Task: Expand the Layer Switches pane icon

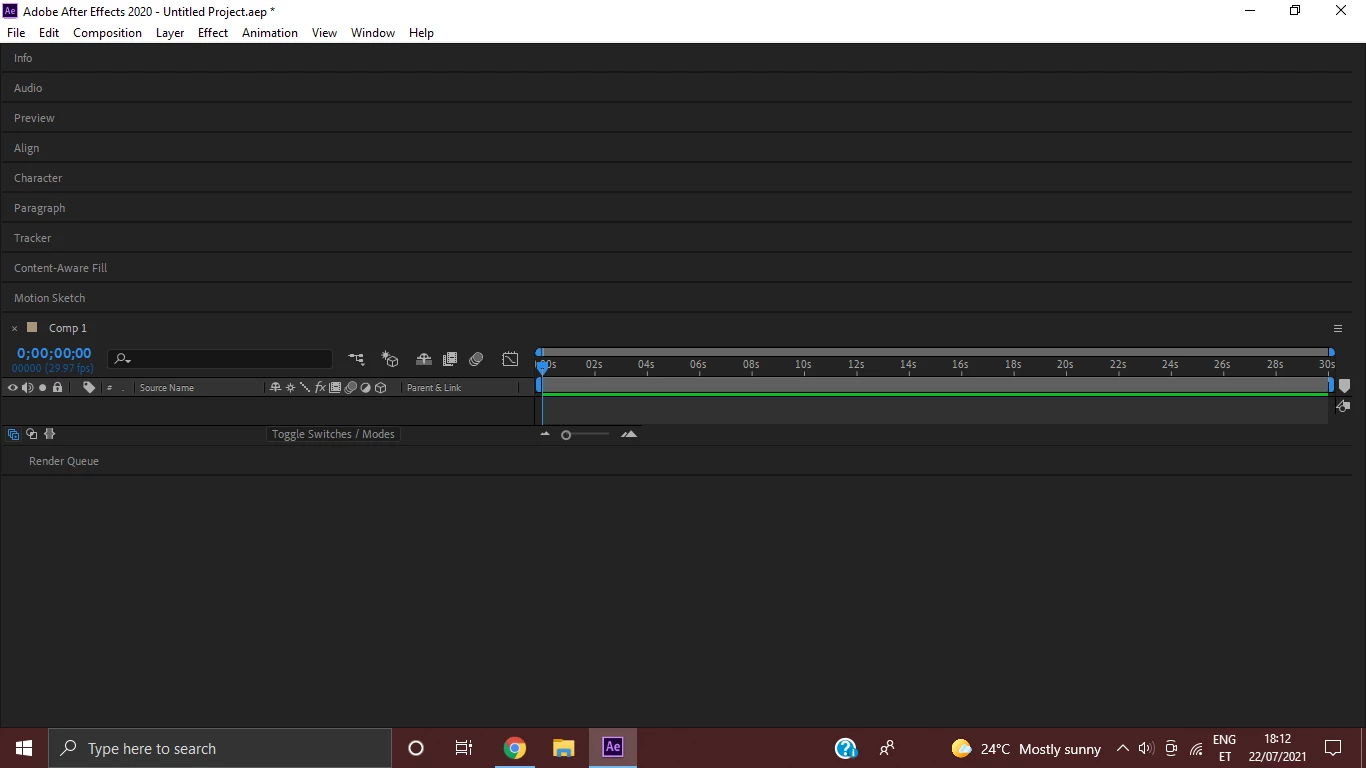Action: 13,434
